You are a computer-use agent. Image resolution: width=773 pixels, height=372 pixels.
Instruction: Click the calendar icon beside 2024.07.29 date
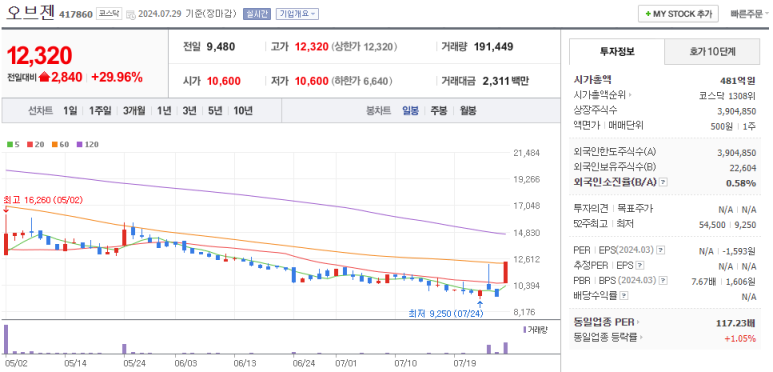click(131, 15)
